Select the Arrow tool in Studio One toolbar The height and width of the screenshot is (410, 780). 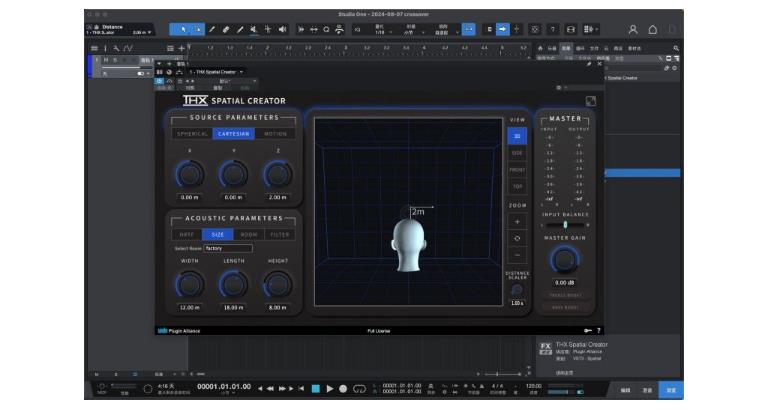coord(184,30)
